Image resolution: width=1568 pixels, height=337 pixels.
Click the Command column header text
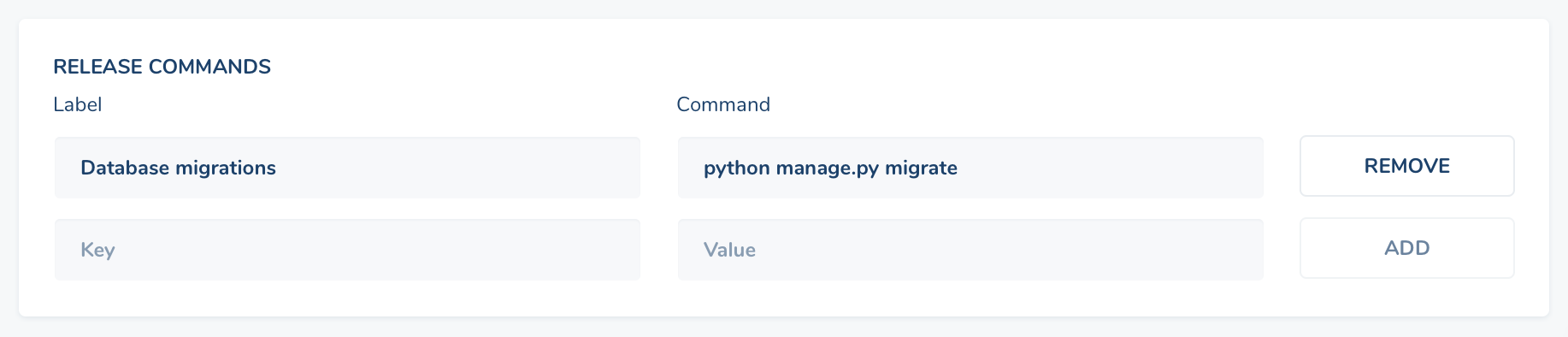723,104
